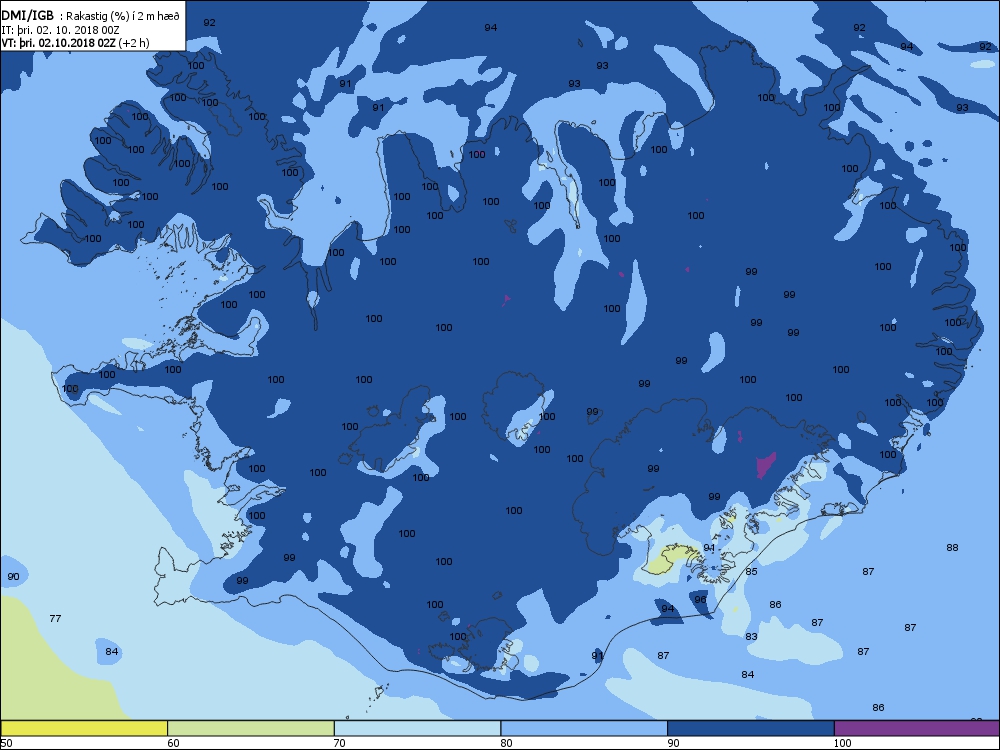Click the medium blue 80–90 legend swatch
The width and height of the screenshot is (1000, 750).
[x=584, y=728]
